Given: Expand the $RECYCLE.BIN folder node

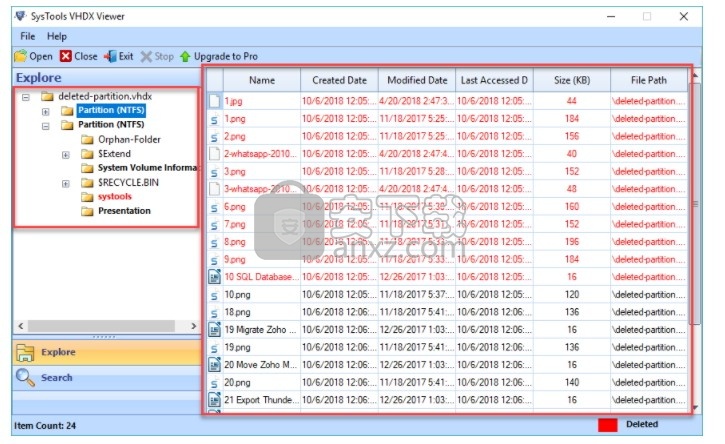Looking at the screenshot, I should [66, 184].
